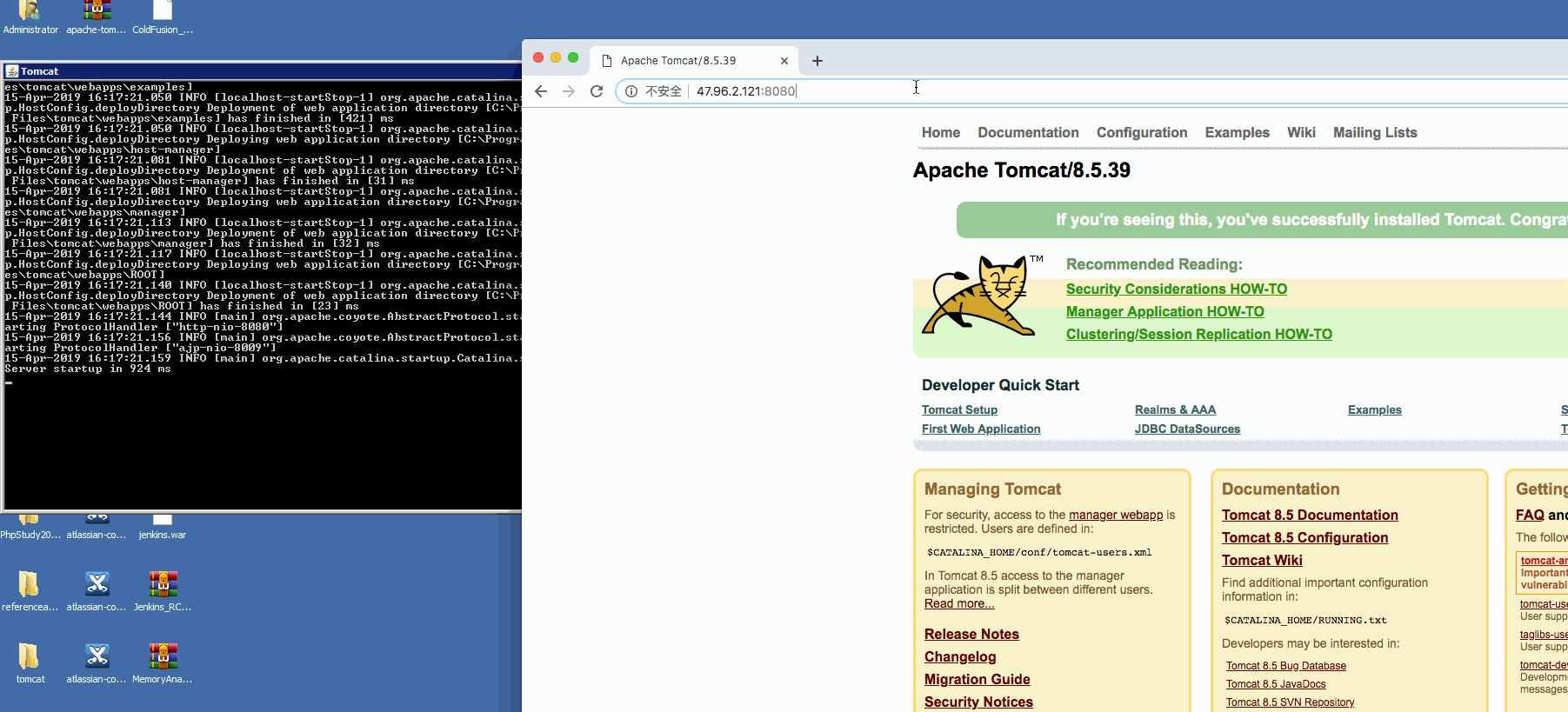The width and height of the screenshot is (1568, 712).
Task: Click 'Server startup in 924 ms' console line
Action: tap(88, 369)
